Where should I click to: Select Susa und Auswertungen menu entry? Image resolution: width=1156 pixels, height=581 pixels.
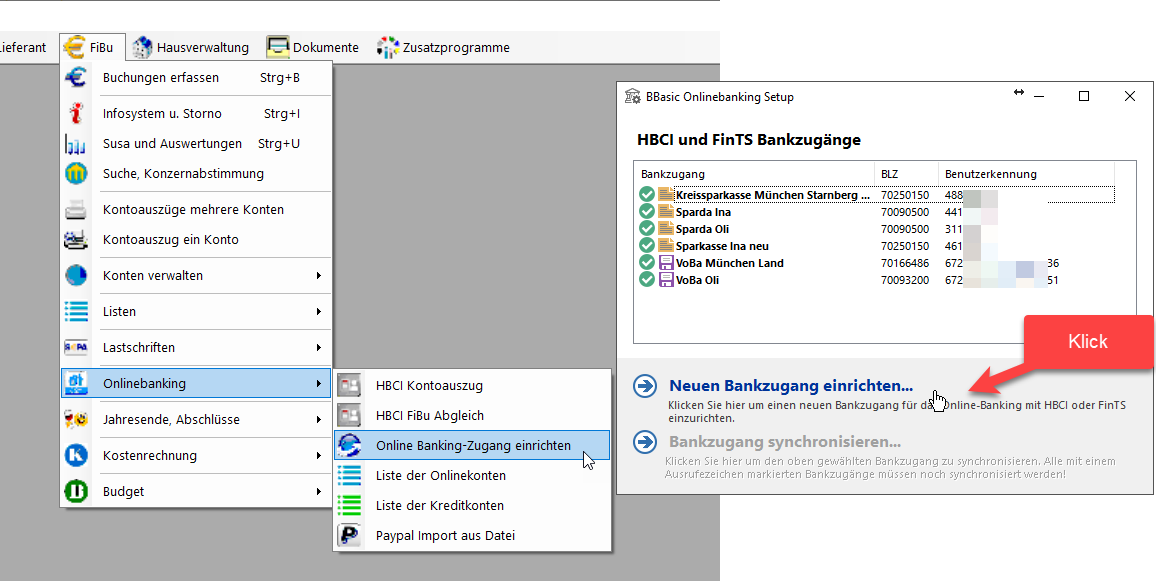point(196,144)
